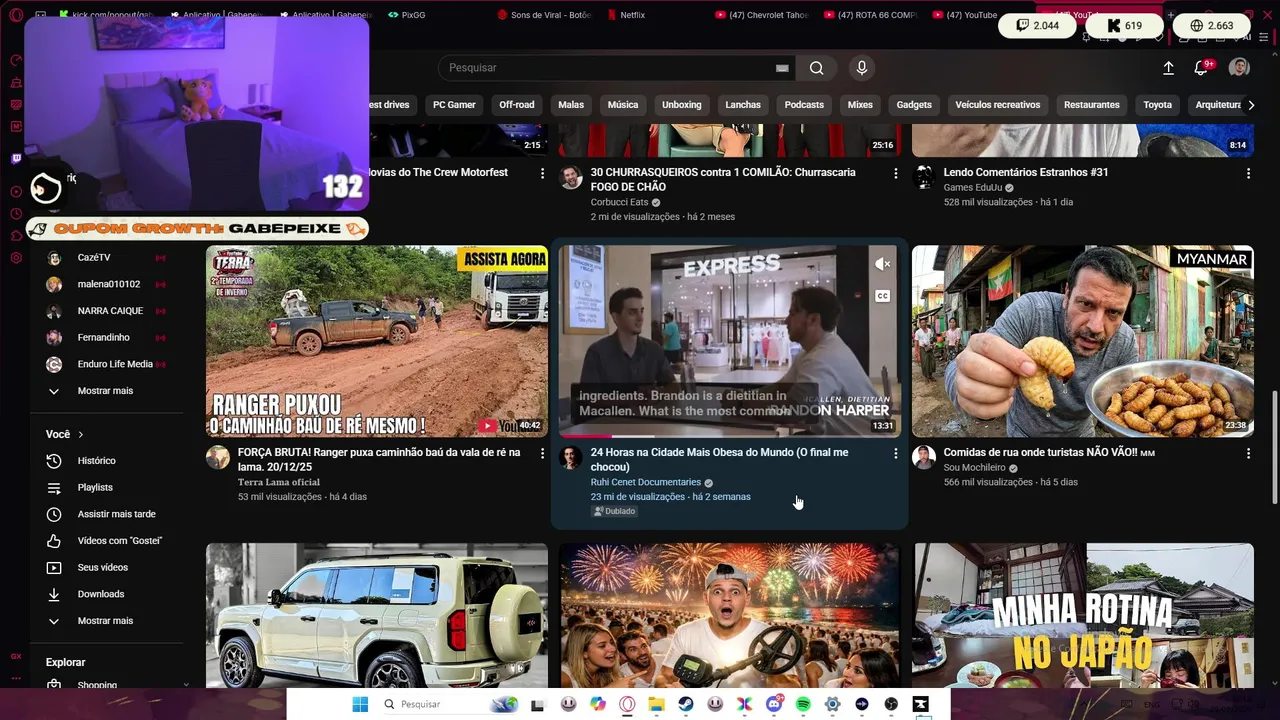Activate voice search microphone
The image size is (1280, 720).
(862, 68)
